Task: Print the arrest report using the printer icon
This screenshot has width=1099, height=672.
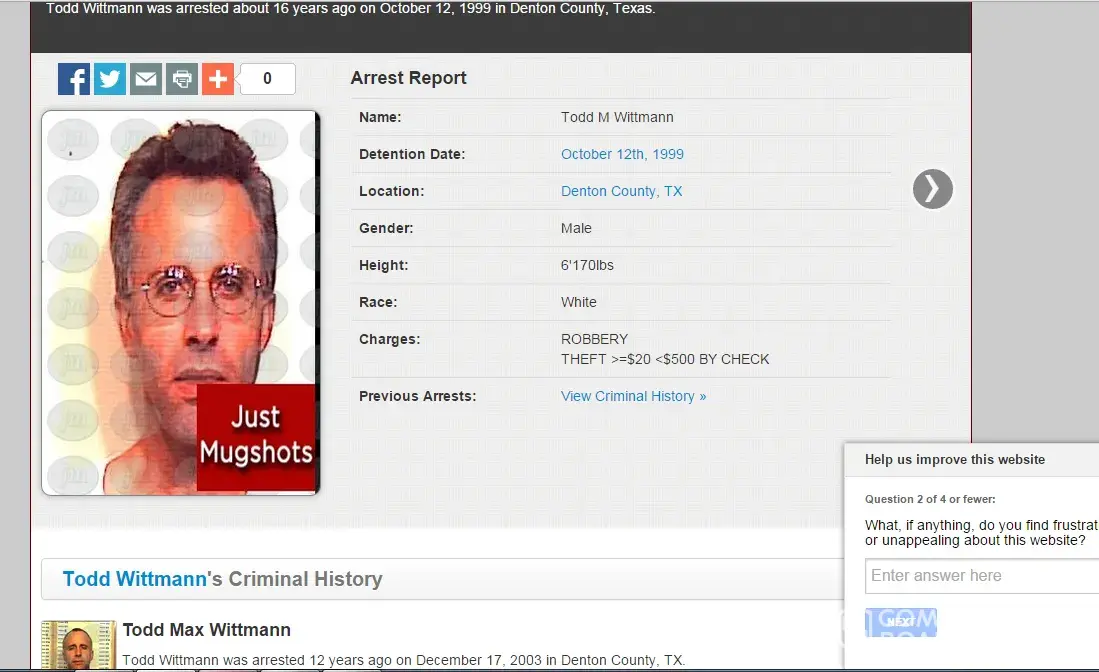Action: tap(182, 79)
